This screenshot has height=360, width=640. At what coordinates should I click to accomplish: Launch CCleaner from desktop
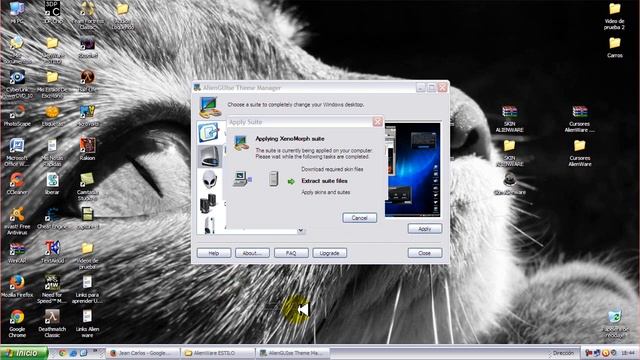(17, 184)
